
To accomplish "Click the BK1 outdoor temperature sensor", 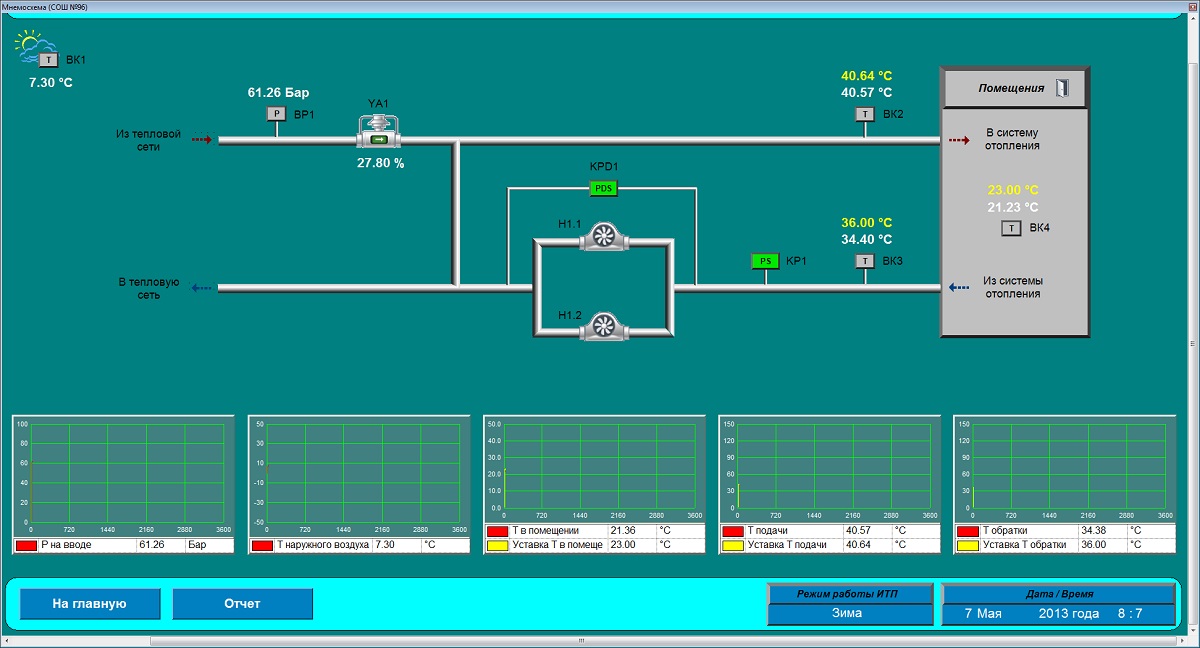I will pyautogui.click(x=48, y=60).
